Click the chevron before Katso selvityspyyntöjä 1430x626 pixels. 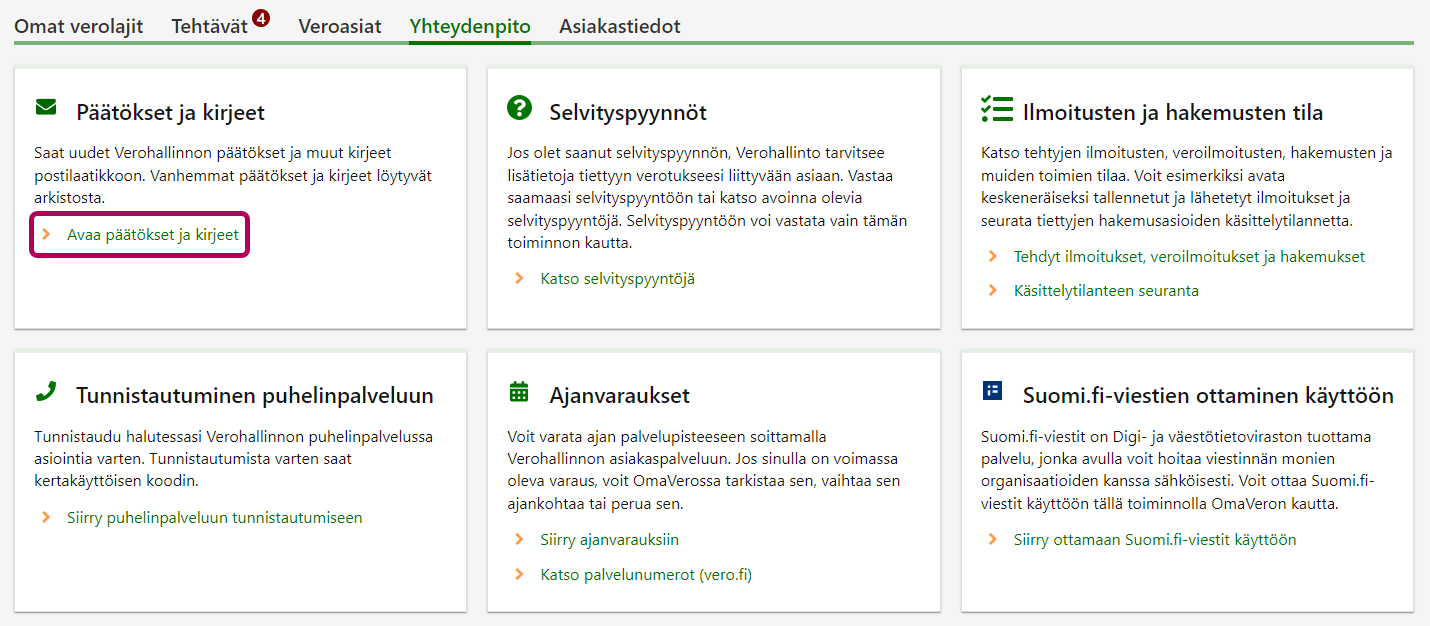(x=519, y=279)
